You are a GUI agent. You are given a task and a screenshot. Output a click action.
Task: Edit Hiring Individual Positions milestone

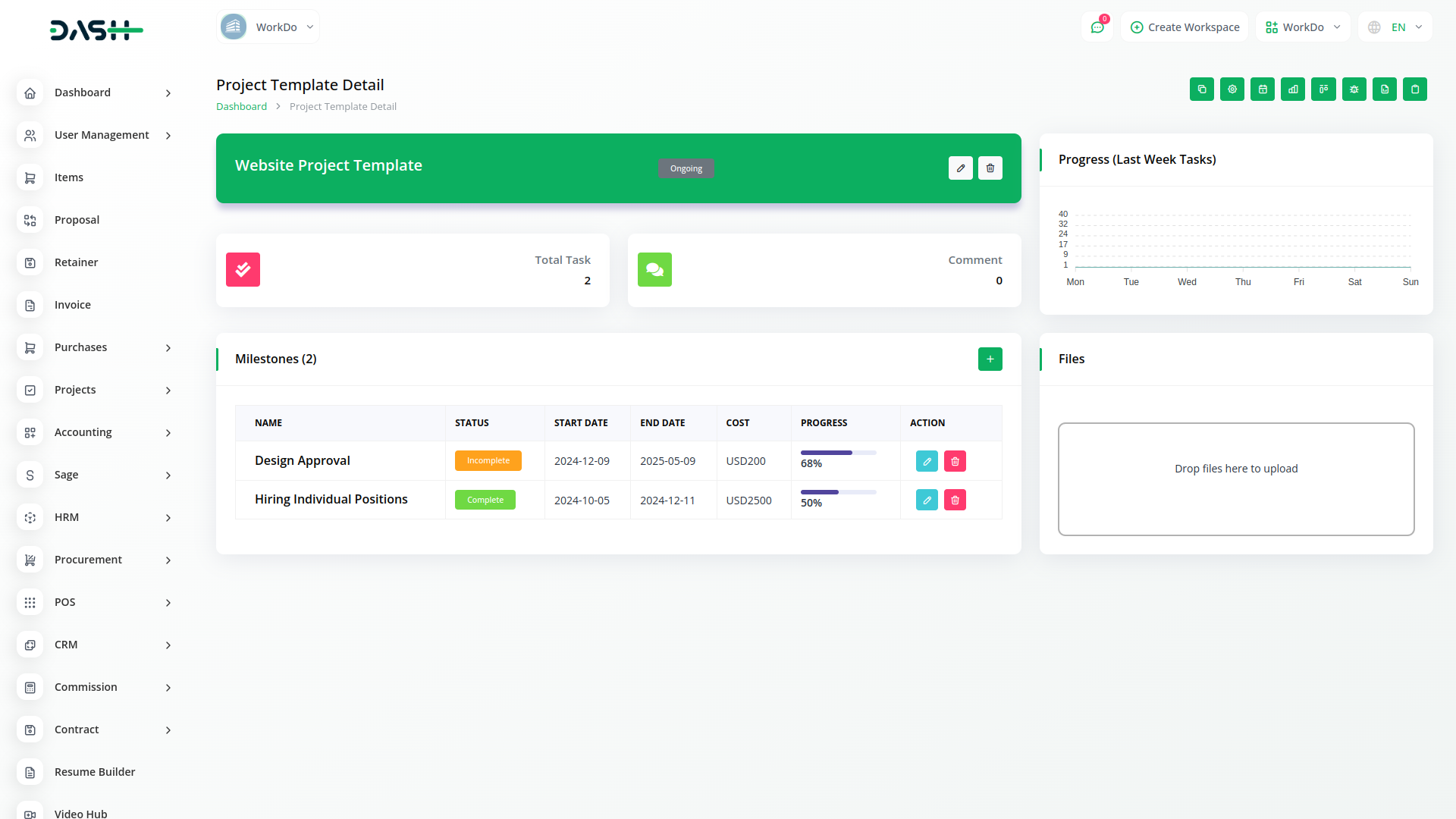pyautogui.click(x=927, y=500)
